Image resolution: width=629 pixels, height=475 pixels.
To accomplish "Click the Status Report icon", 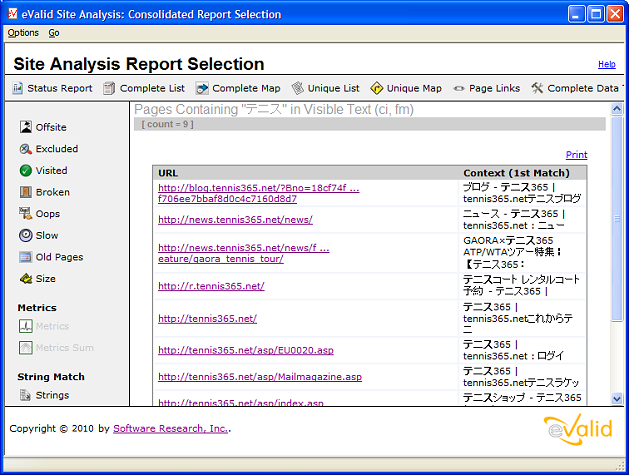I will click(17, 88).
